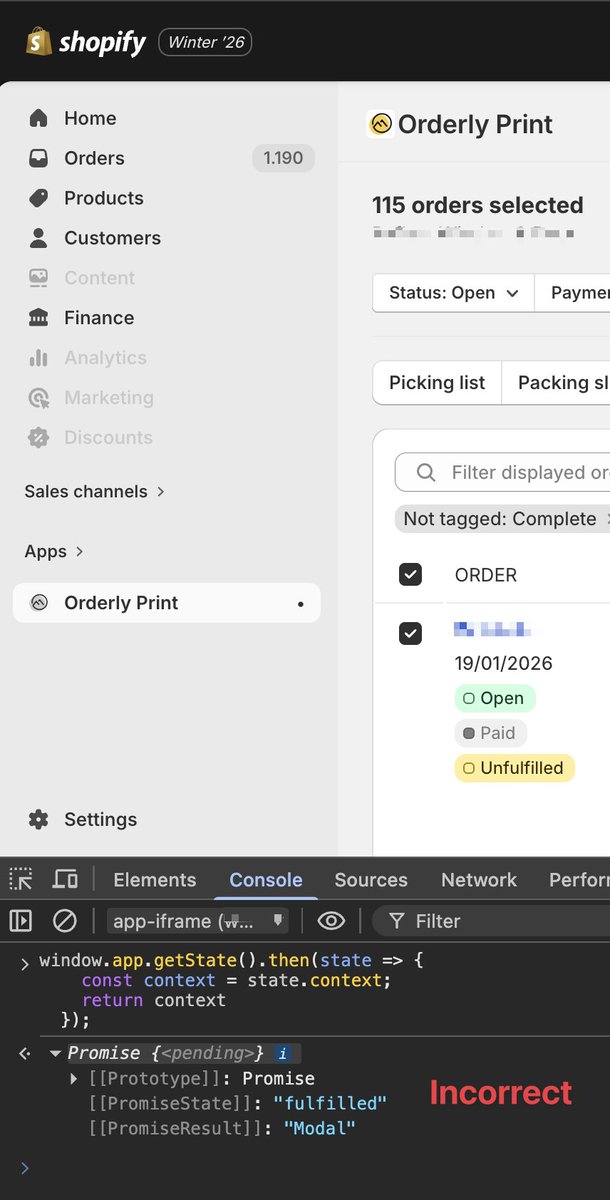Open the app-iframe context dropdown

pos(197,921)
